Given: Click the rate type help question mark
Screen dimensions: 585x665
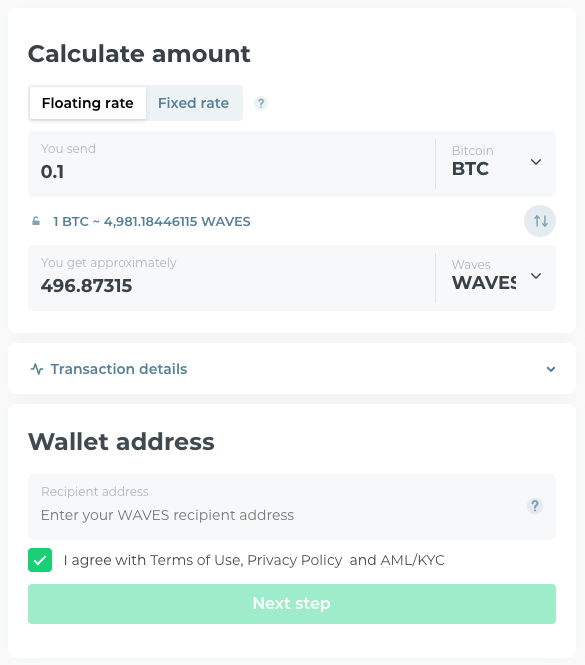Looking at the screenshot, I should pos(261,103).
